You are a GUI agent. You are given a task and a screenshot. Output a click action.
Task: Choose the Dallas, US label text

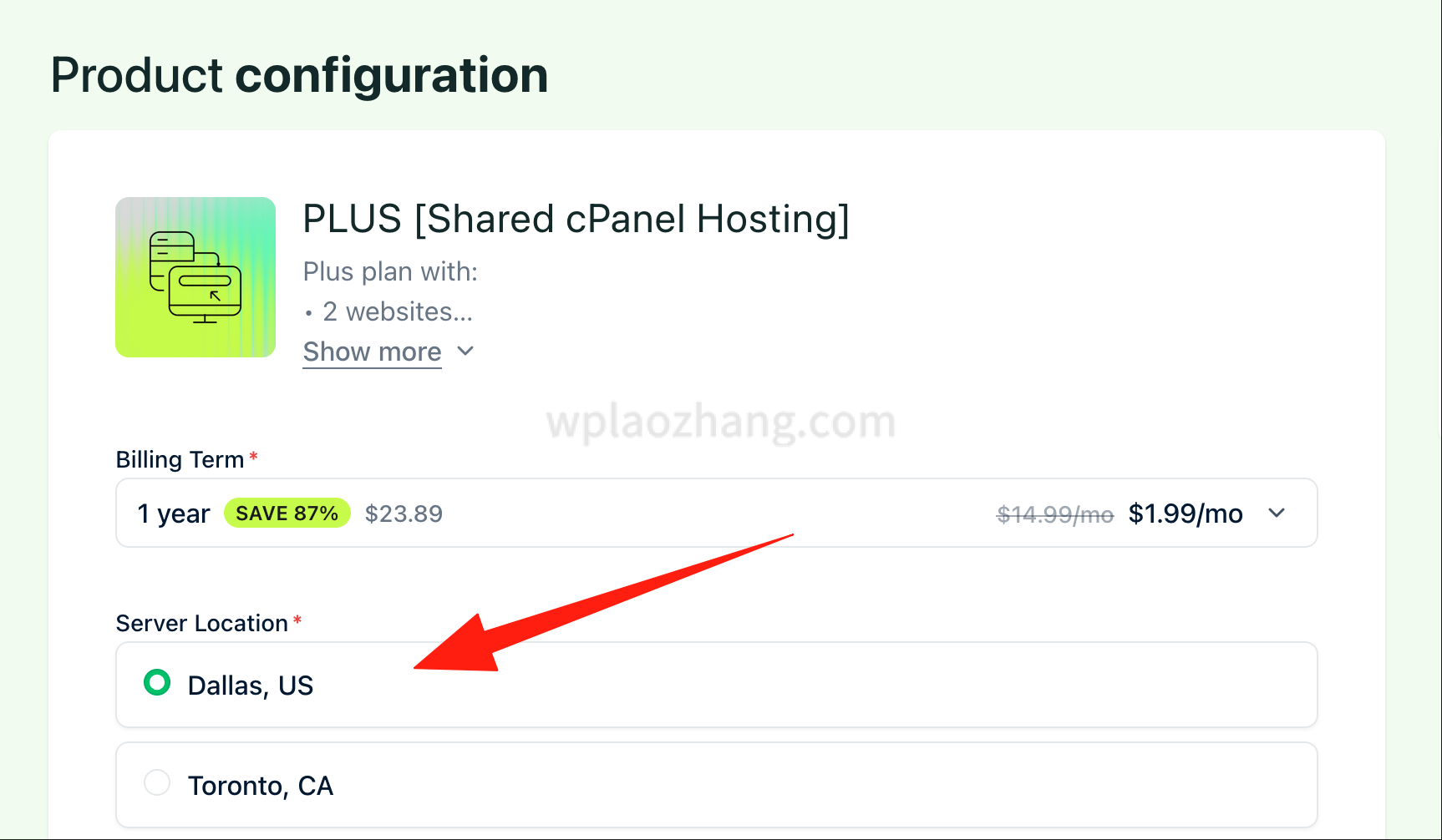(x=251, y=686)
